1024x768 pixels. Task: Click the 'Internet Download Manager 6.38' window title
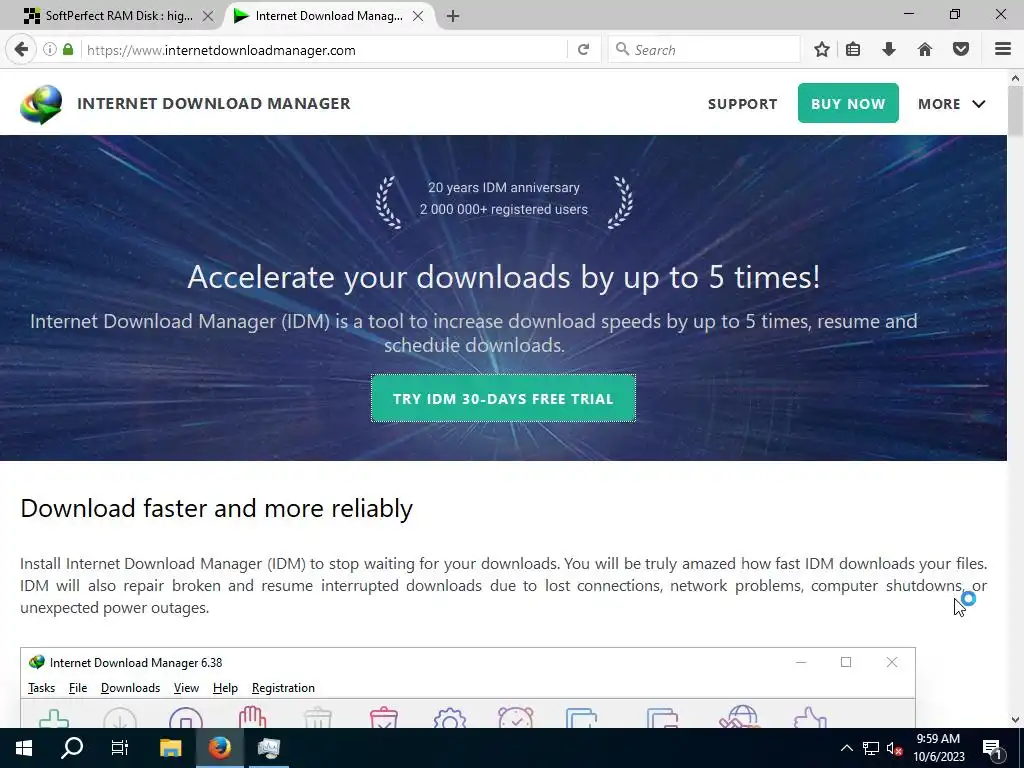point(136,663)
